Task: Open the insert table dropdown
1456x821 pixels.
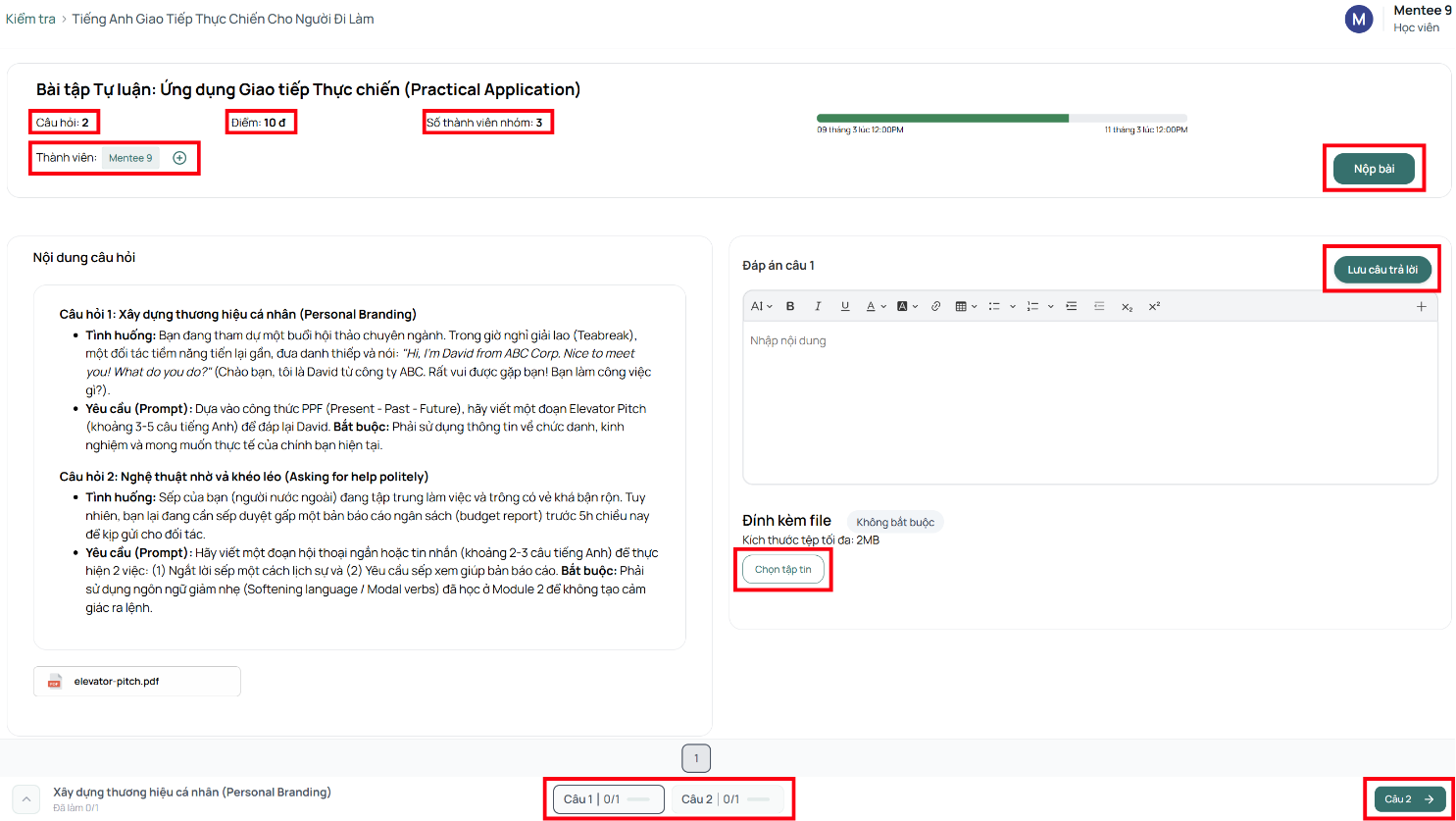Action: (x=967, y=306)
